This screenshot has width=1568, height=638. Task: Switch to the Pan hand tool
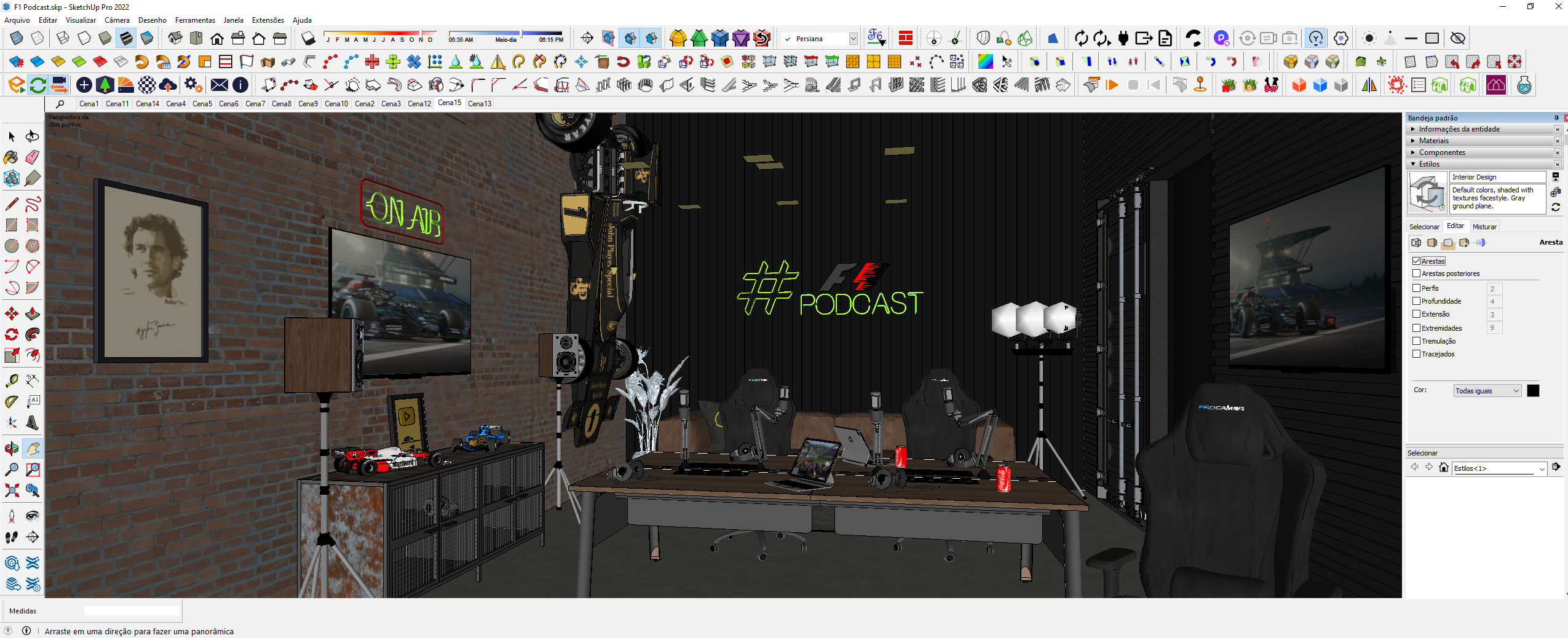click(x=31, y=449)
